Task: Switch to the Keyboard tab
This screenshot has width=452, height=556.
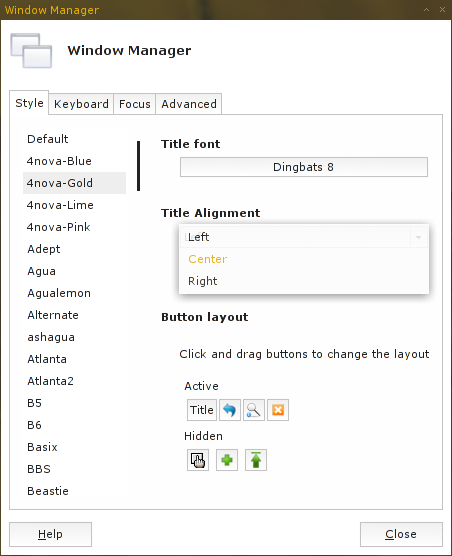Action: click(81, 104)
